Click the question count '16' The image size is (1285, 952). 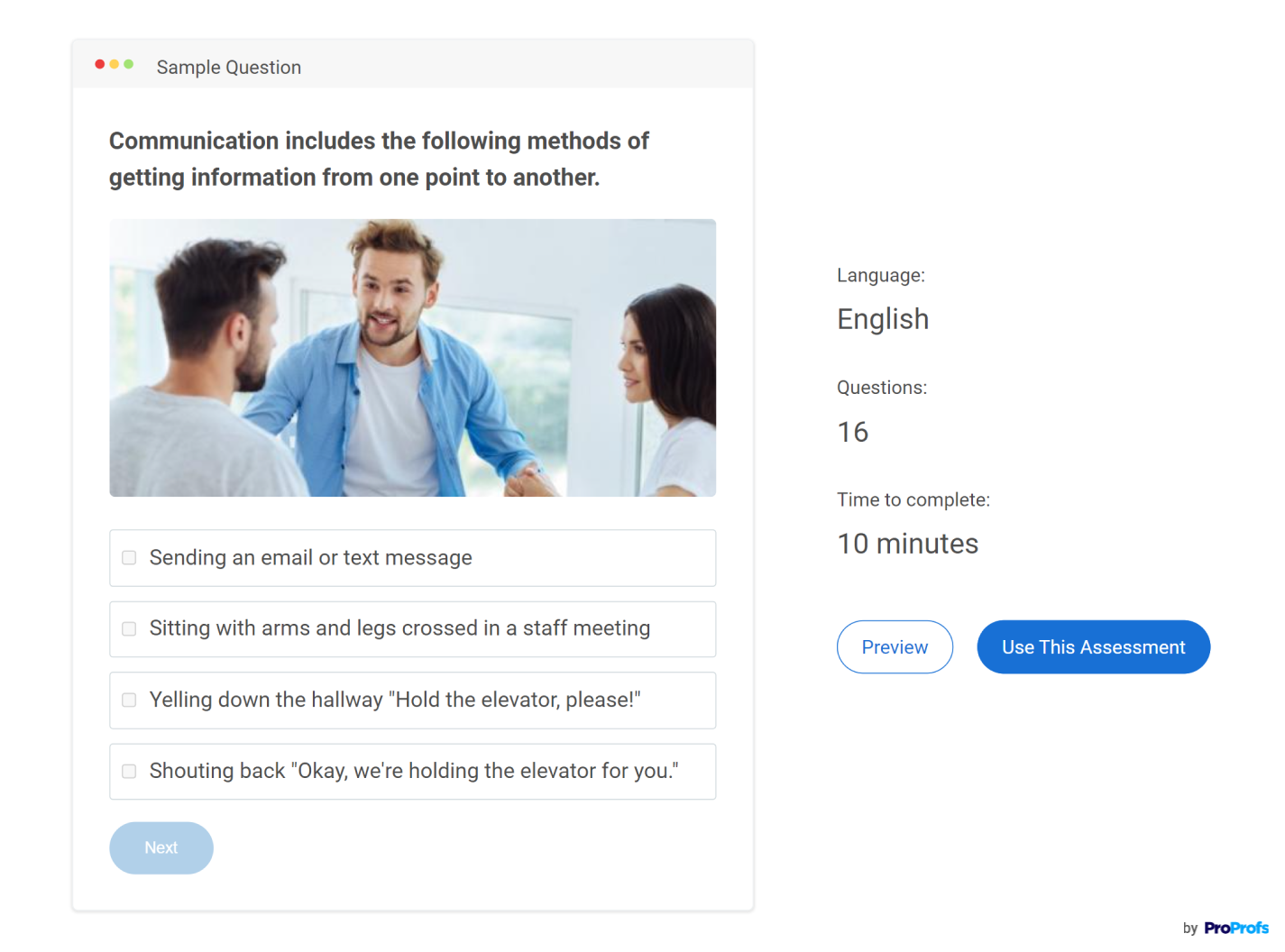(x=852, y=432)
